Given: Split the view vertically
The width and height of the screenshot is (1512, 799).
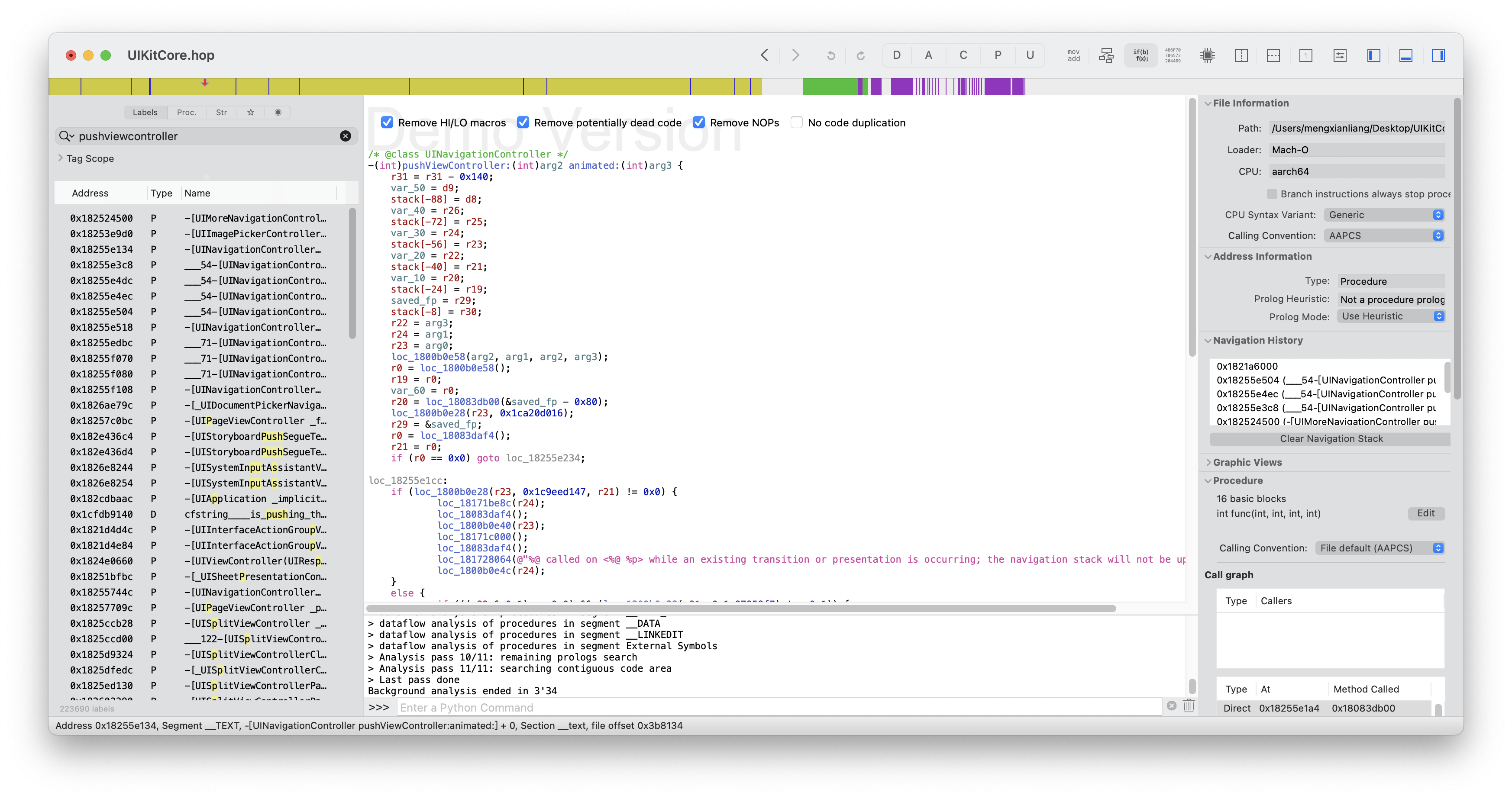Looking at the screenshot, I should click(1241, 55).
